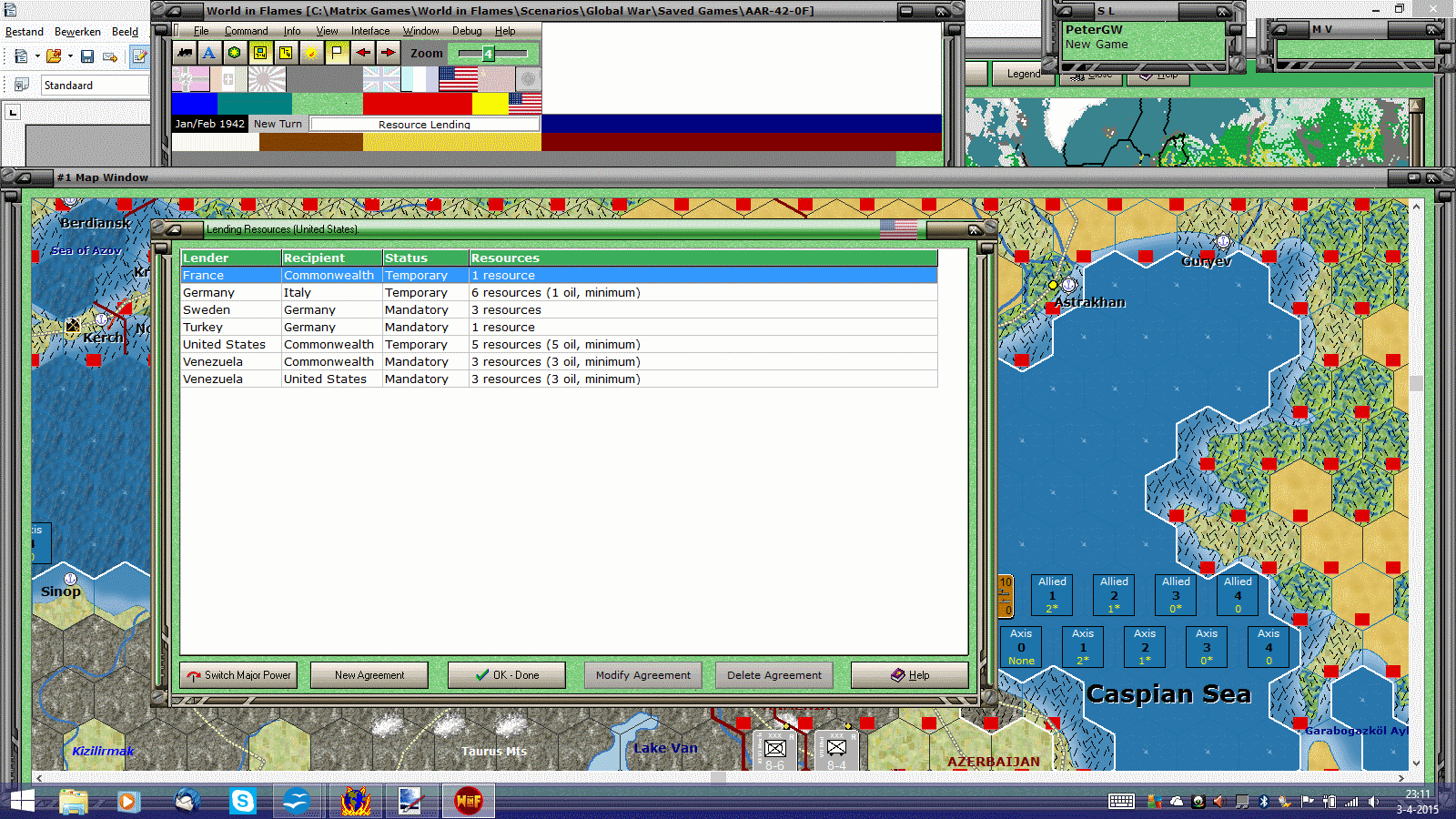Open the Interface menu
This screenshot has width=1456, height=819.
coord(370,31)
